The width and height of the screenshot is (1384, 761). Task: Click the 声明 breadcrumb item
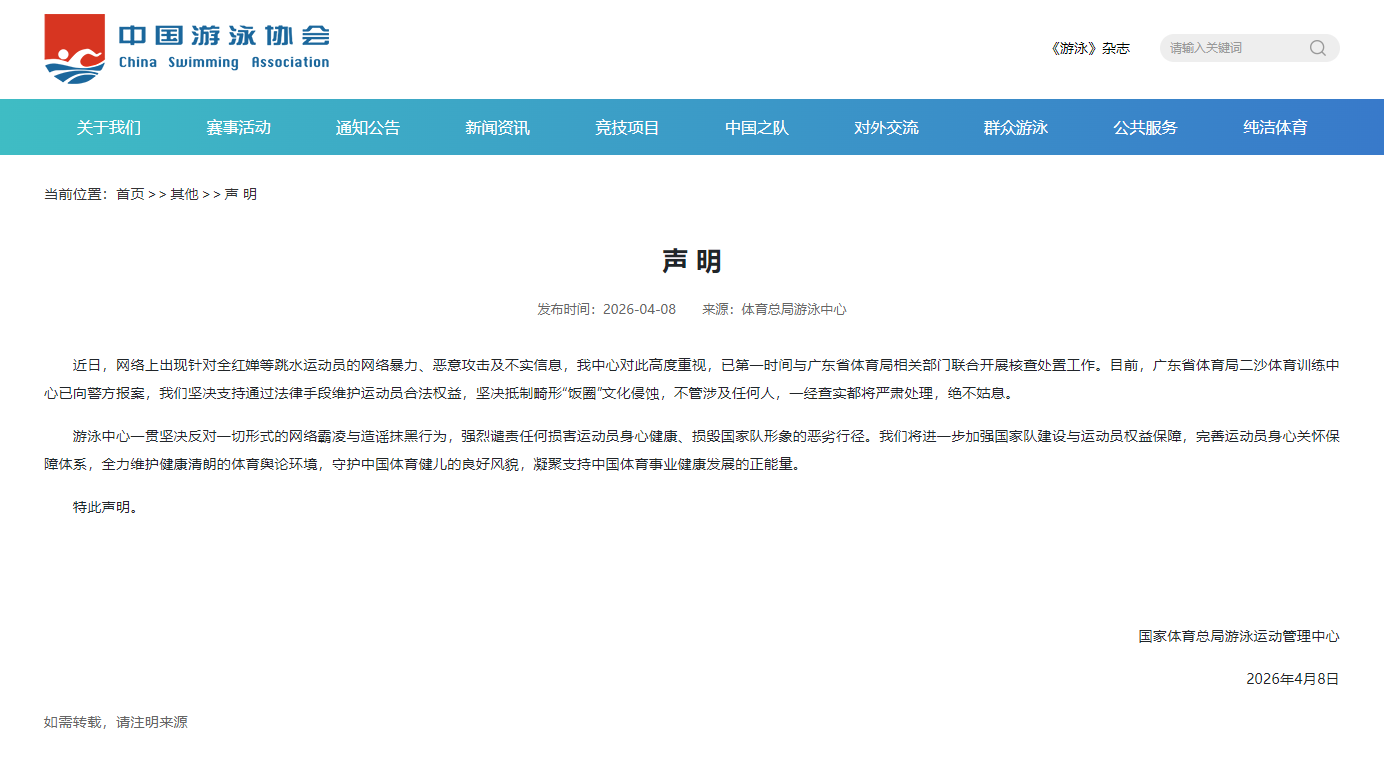240,194
